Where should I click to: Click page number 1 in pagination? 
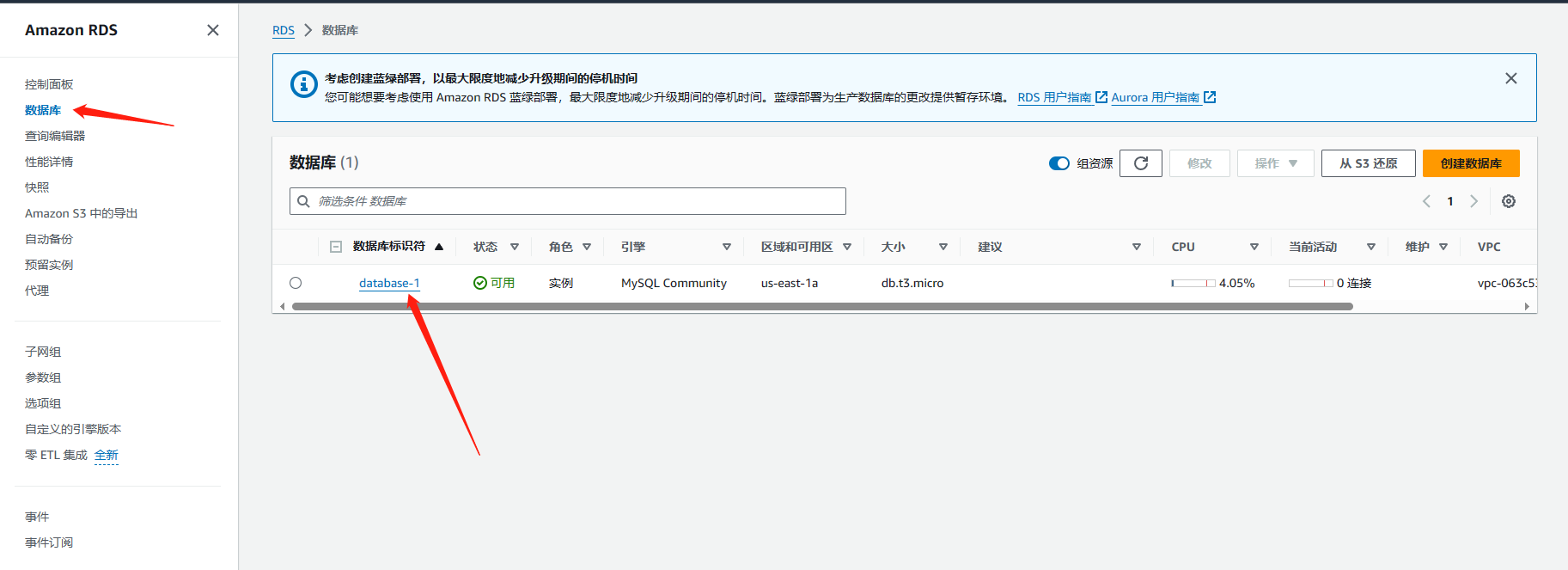pos(1450,201)
